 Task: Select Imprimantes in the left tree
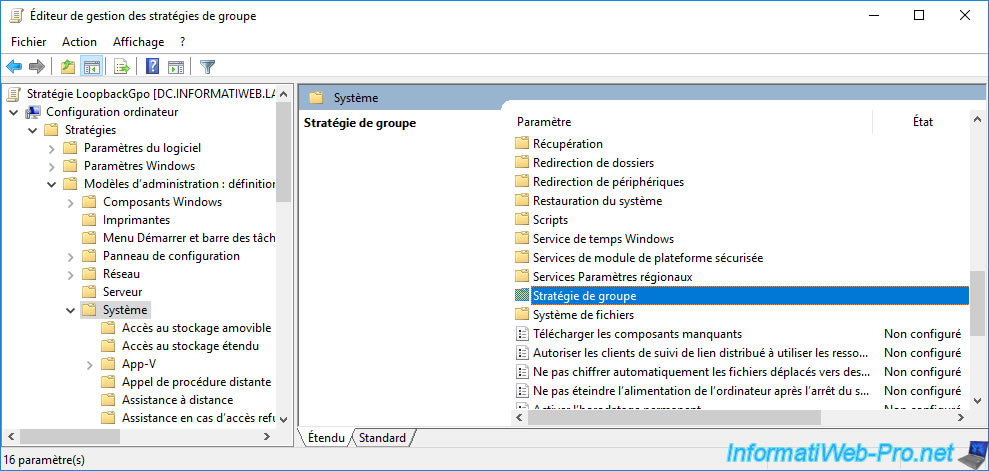136,220
